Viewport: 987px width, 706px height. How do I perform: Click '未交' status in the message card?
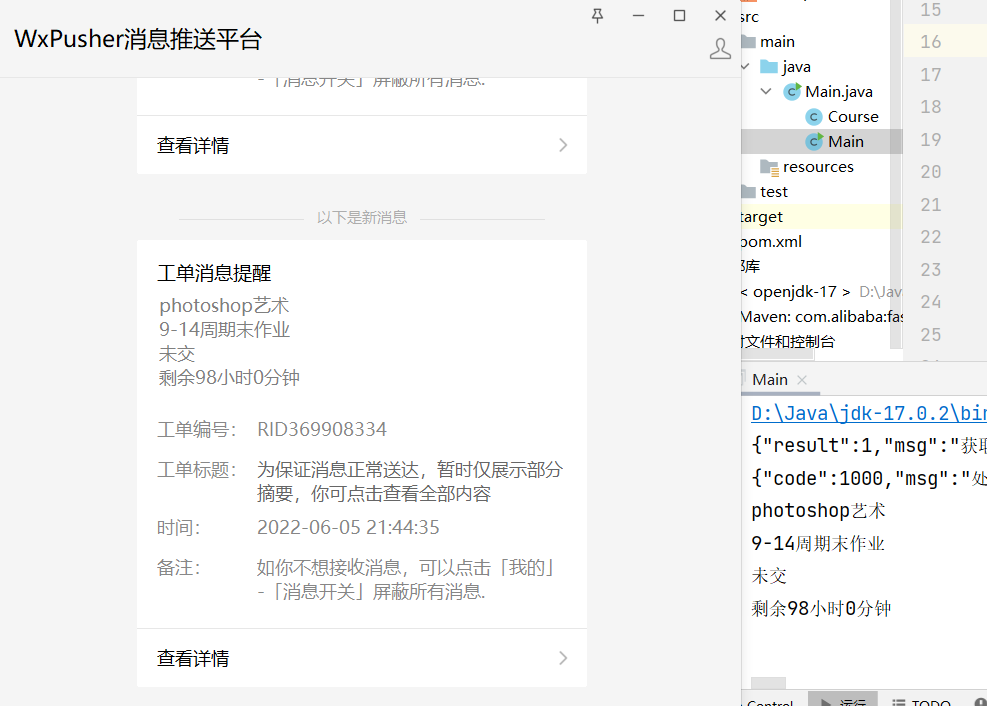click(x=177, y=354)
